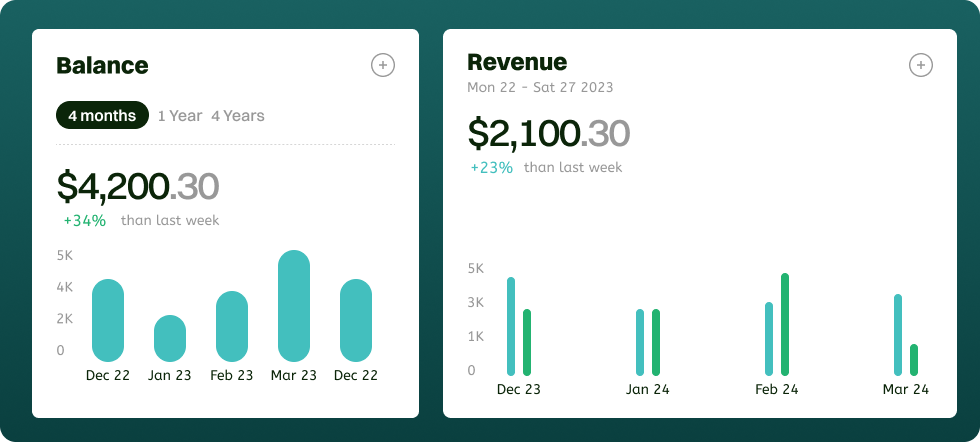Click the $4,200.30 balance amount

[x=137, y=187]
